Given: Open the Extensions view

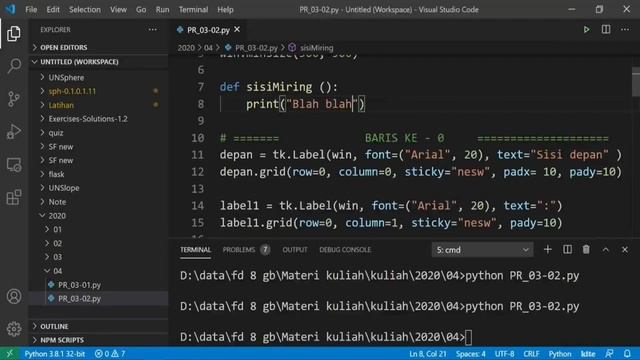Looking at the screenshot, I should click(14, 198).
